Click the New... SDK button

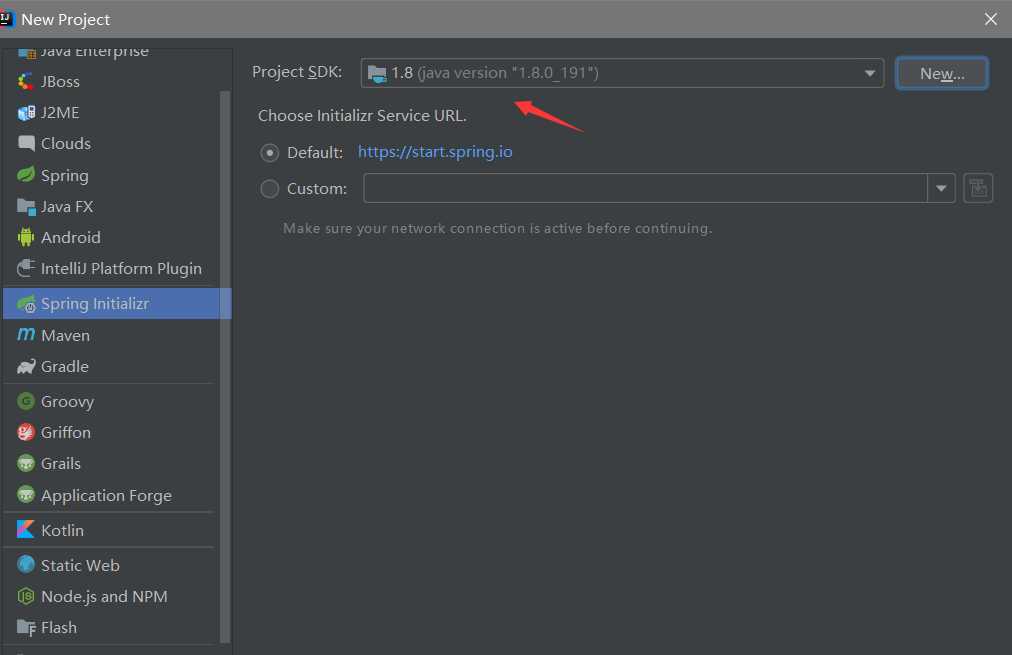tap(942, 74)
